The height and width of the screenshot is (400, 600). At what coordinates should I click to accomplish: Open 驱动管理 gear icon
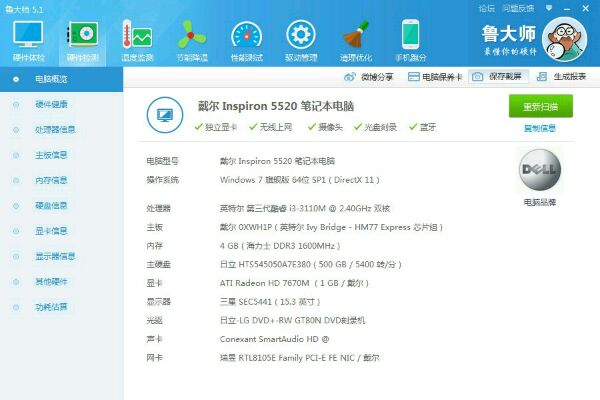point(301,35)
